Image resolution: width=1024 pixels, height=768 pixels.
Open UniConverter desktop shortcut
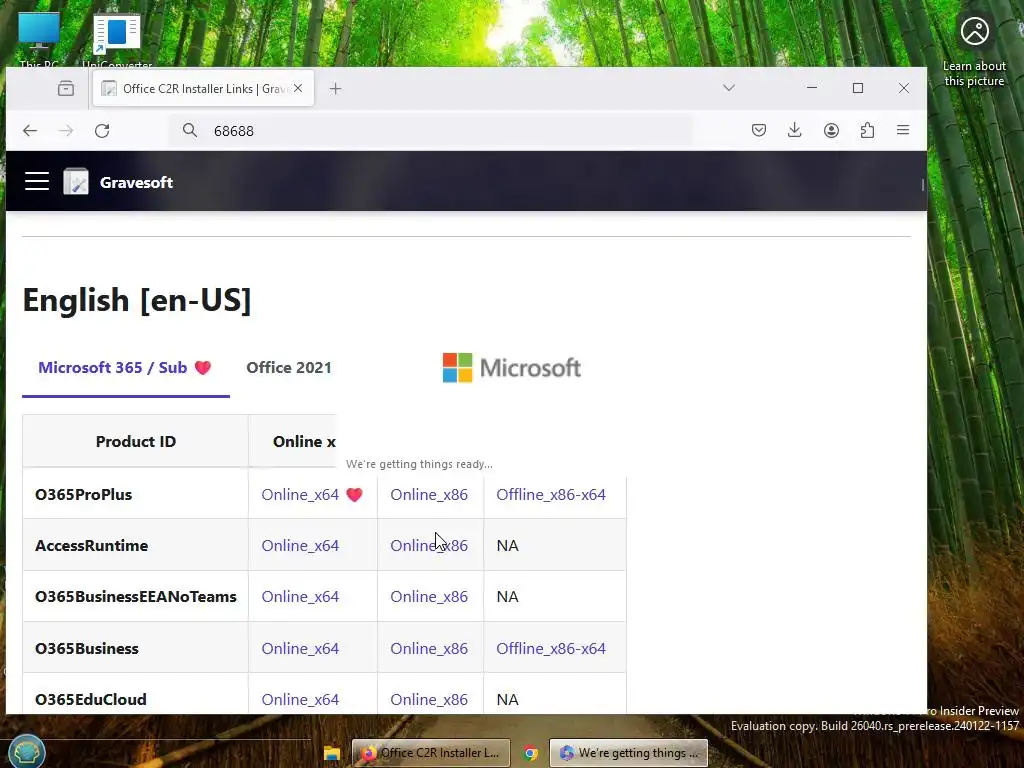[117, 39]
